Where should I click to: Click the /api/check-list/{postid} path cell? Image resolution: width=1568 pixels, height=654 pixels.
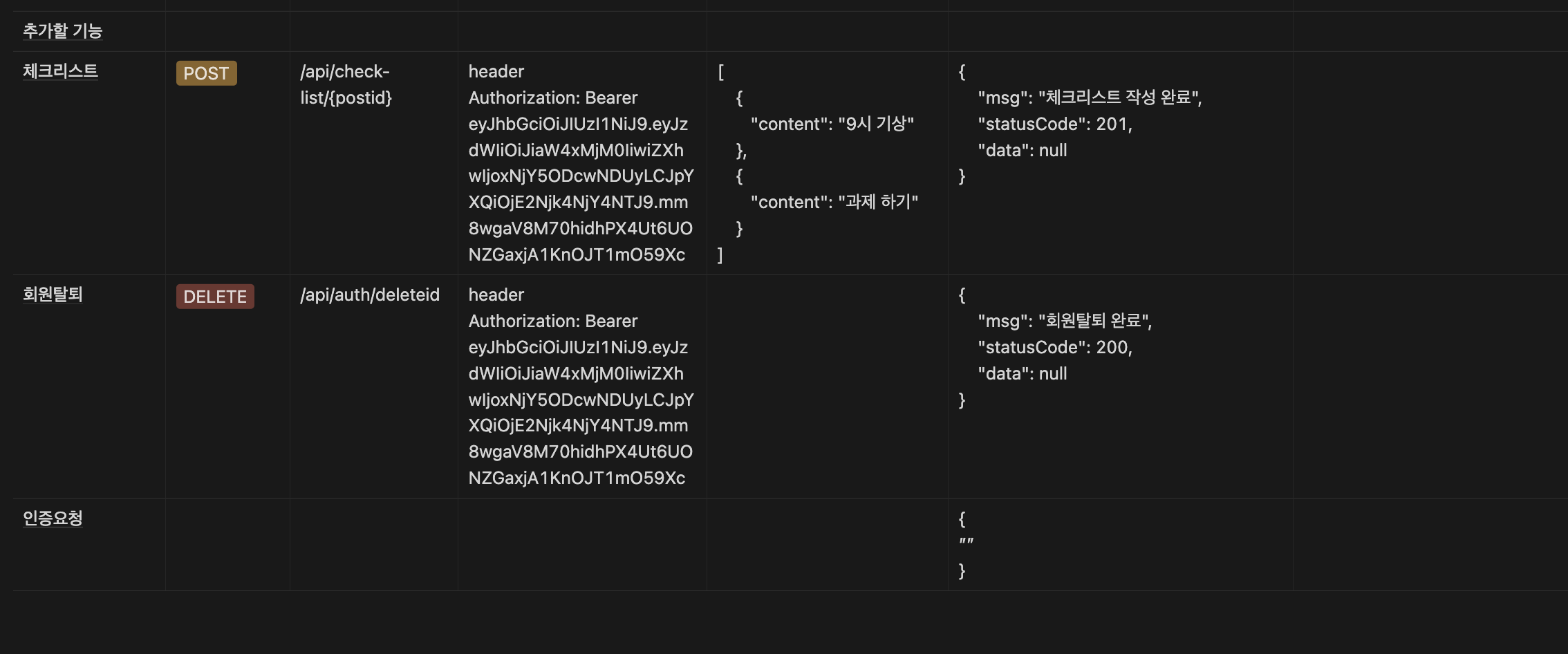pos(346,84)
